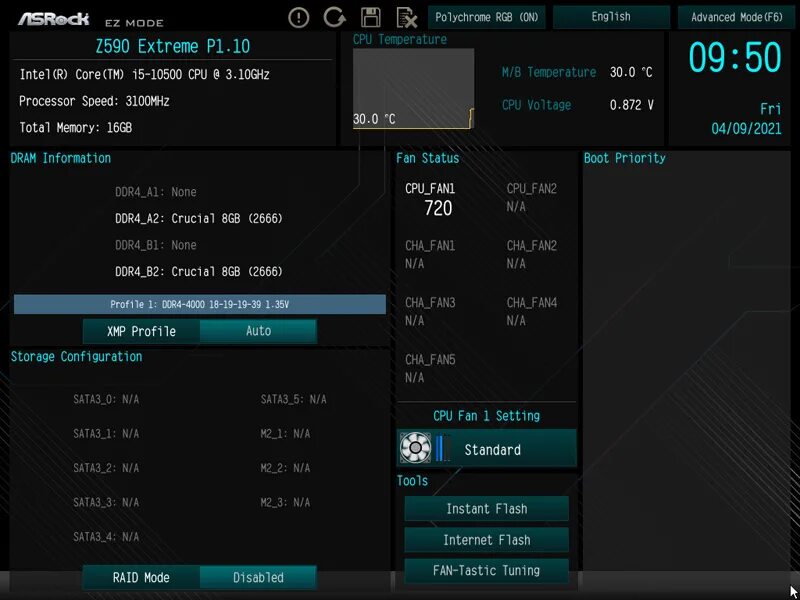Click the CPU_FAN2 N/A entry

point(532,198)
